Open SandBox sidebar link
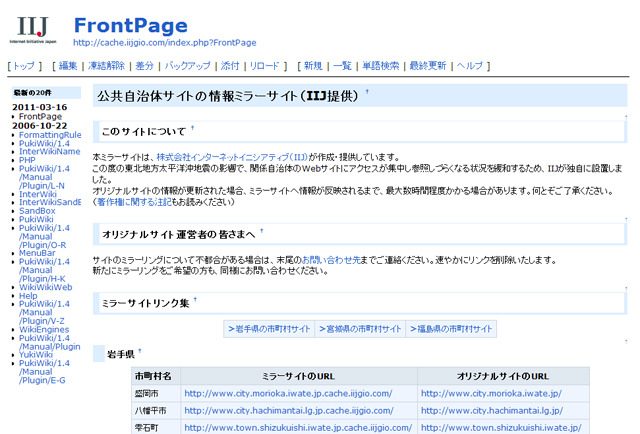Screen dimensions: 640x434 click(37, 211)
